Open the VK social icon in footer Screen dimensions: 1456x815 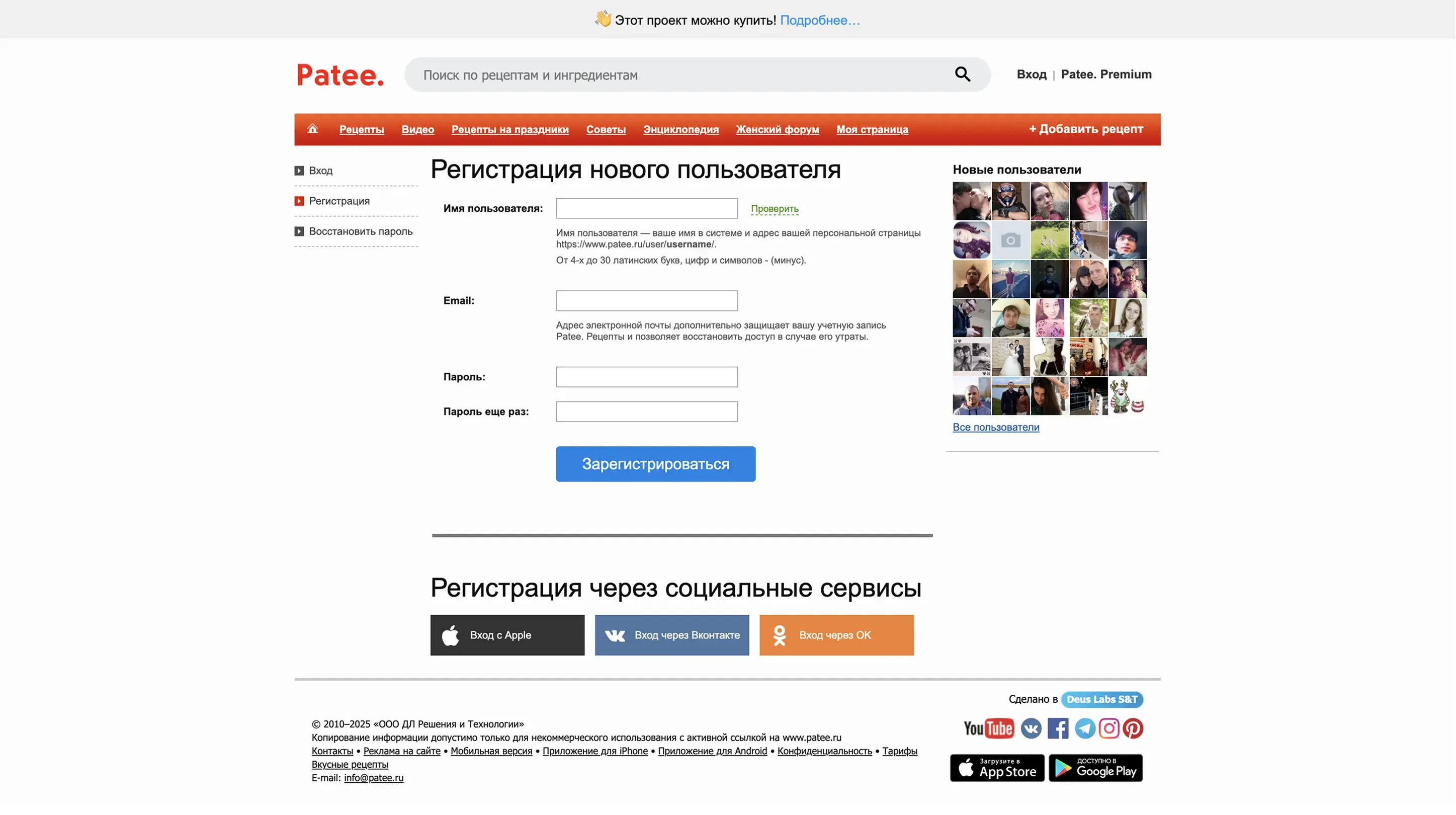[x=1031, y=728]
